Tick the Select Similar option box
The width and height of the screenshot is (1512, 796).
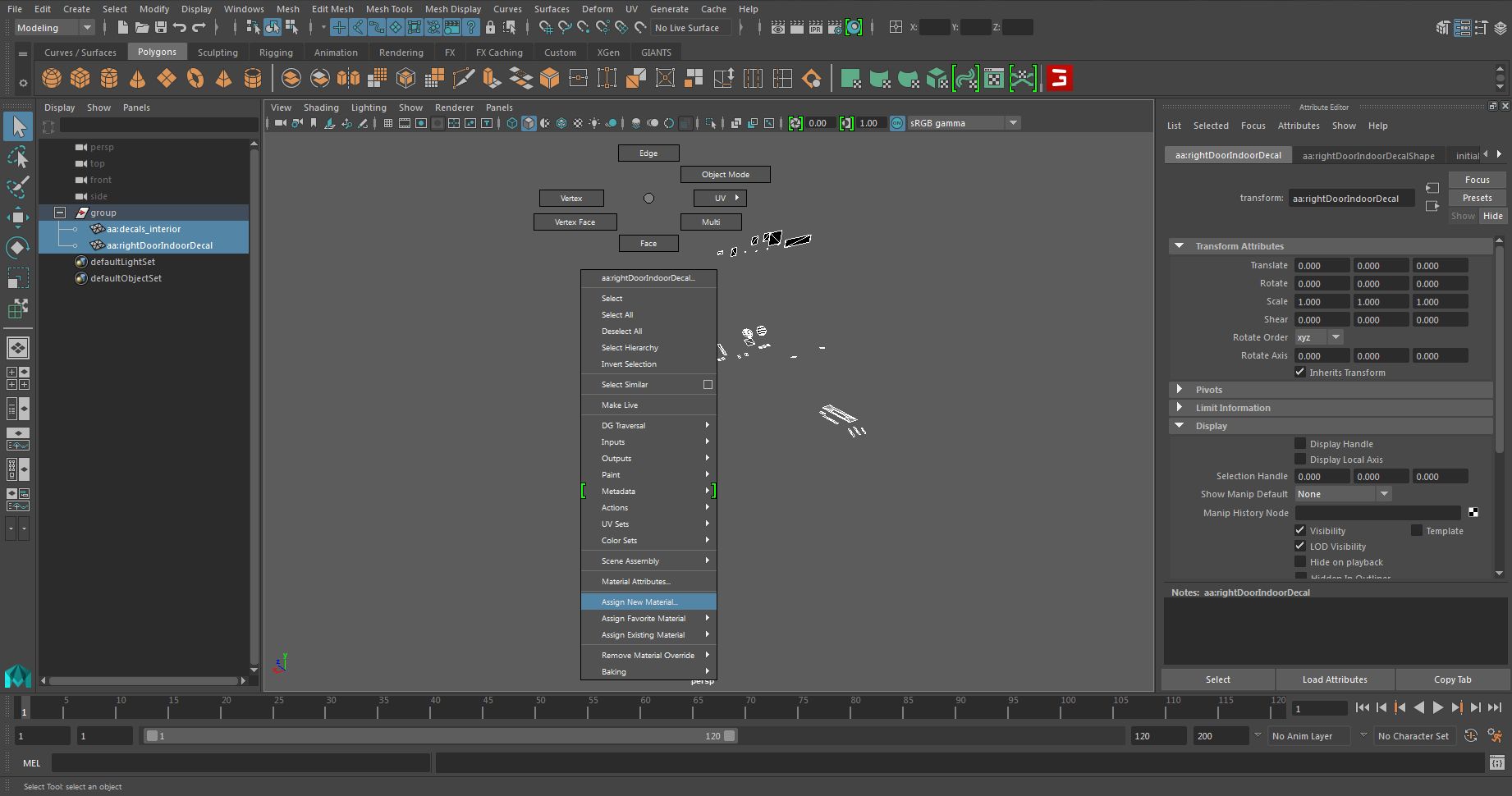click(x=708, y=385)
